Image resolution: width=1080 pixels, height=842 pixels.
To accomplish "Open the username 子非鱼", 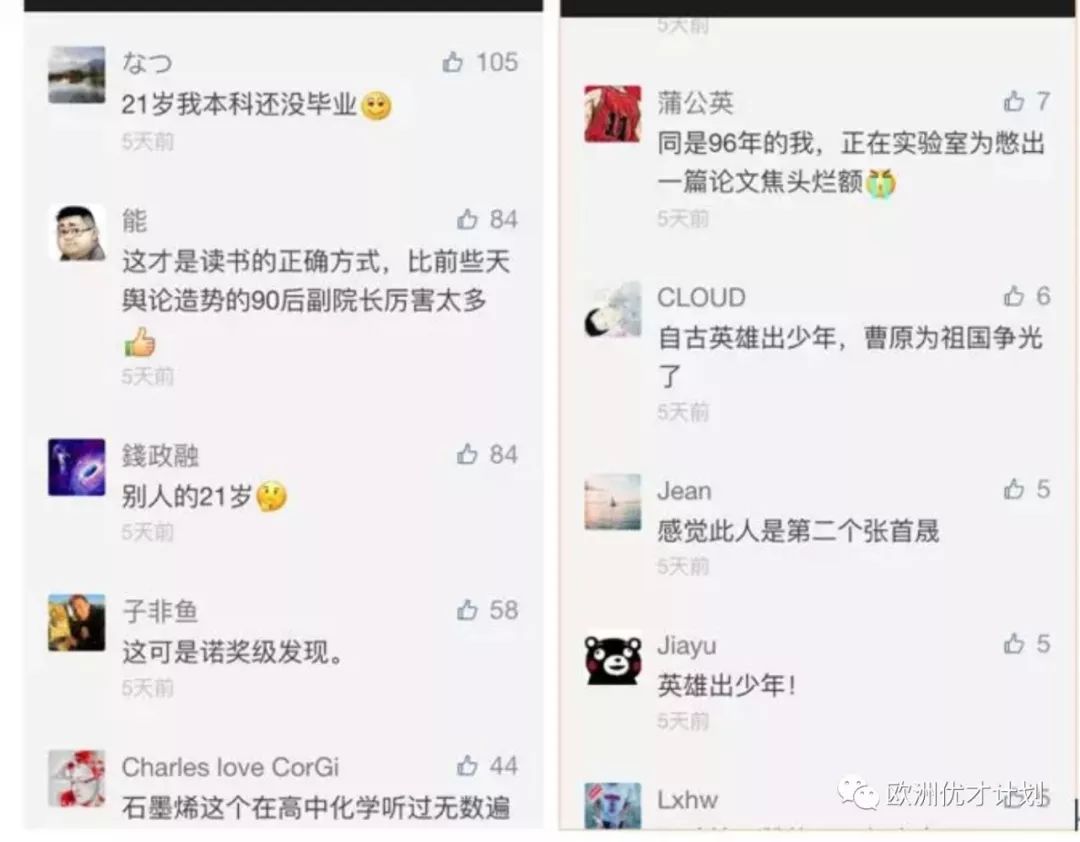I will tap(160, 611).
